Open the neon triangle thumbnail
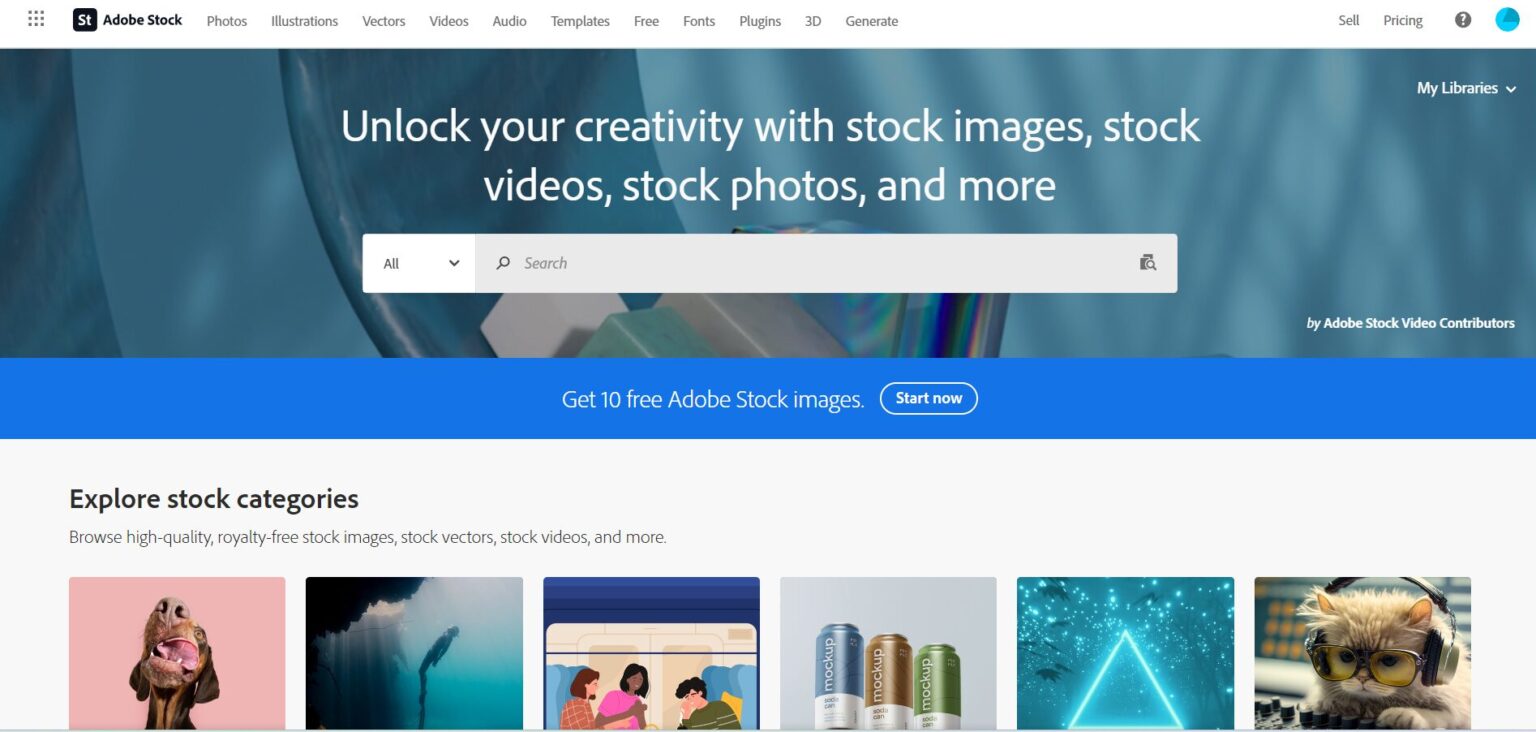This screenshot has height=732, width=1536. point(1125,654)
